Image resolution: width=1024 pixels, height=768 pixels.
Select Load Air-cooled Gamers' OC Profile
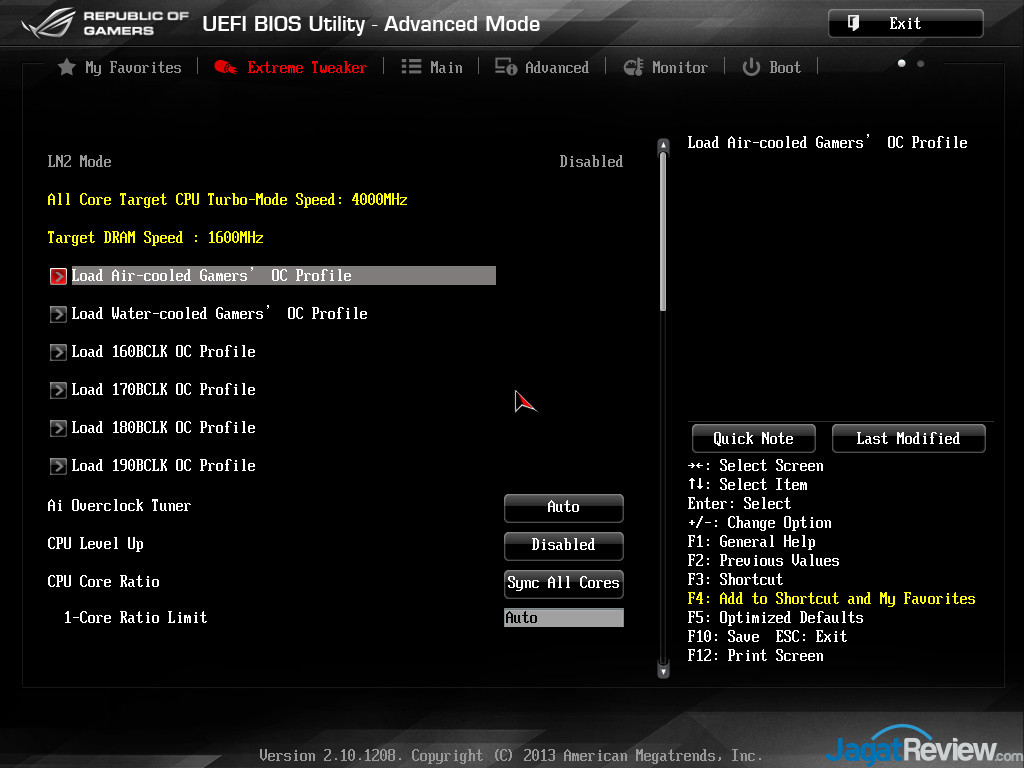coord(211,276)
